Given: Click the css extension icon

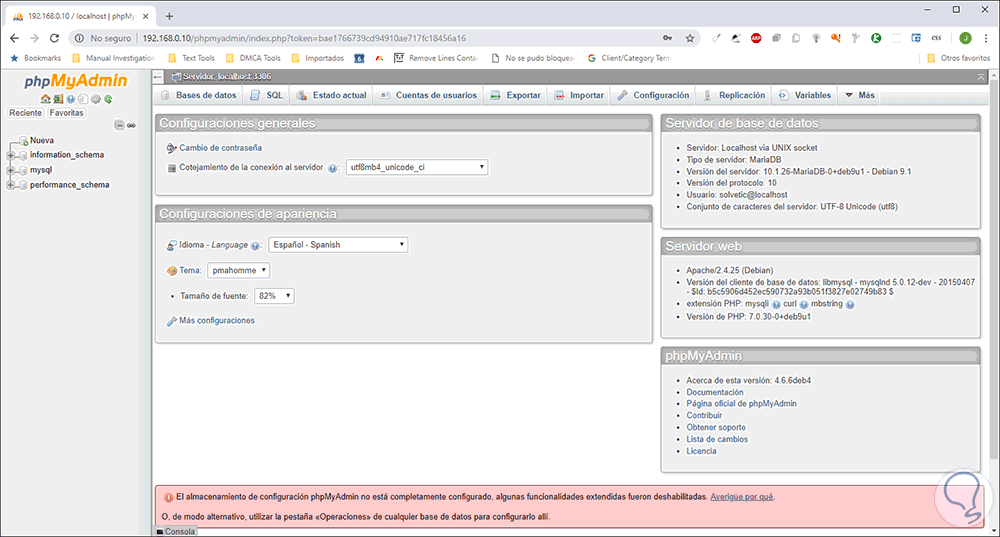Looking at the screenshot, I should pos(936,38).
